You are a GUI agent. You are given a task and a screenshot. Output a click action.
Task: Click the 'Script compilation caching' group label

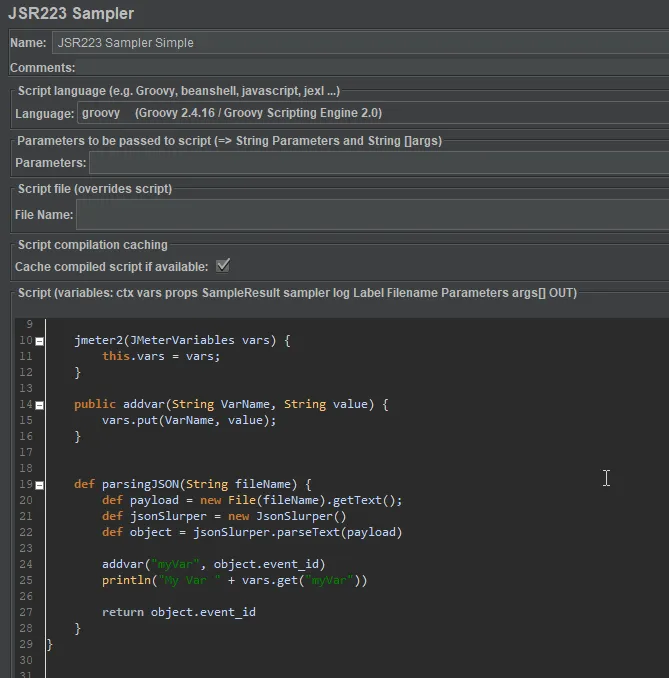click(x=93, y=245)
